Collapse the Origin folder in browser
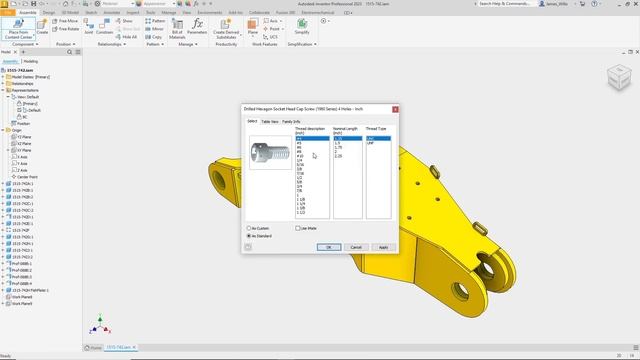Image resolution: width=640 pixels, height=360 pixels. (x=3, y=130)
